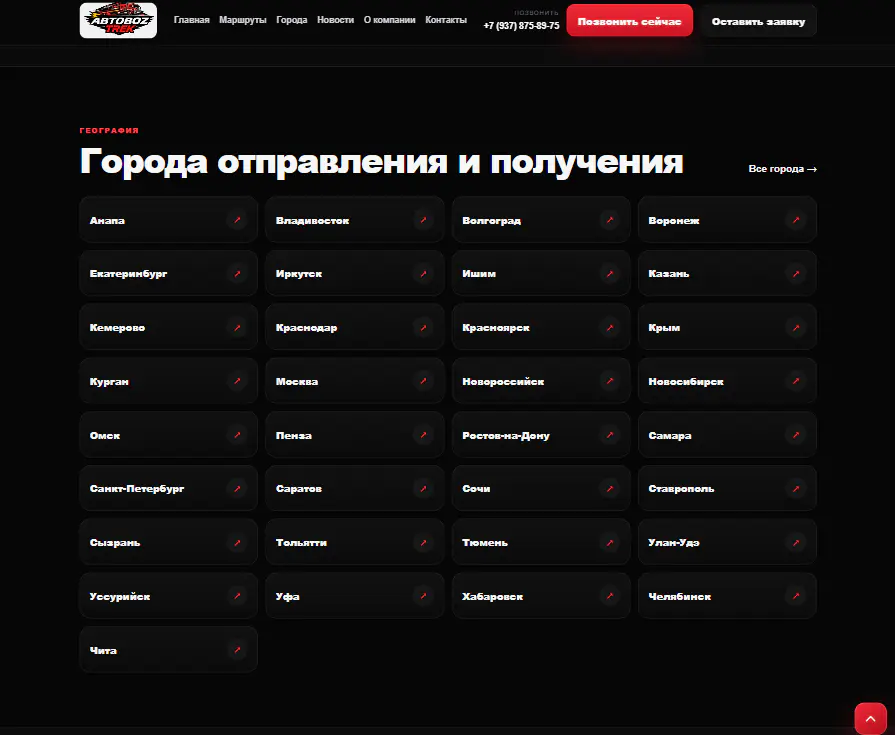Screen dimensions: 895x735
Task: Open the Контакты page from navigation
Action: coord(446,20)
